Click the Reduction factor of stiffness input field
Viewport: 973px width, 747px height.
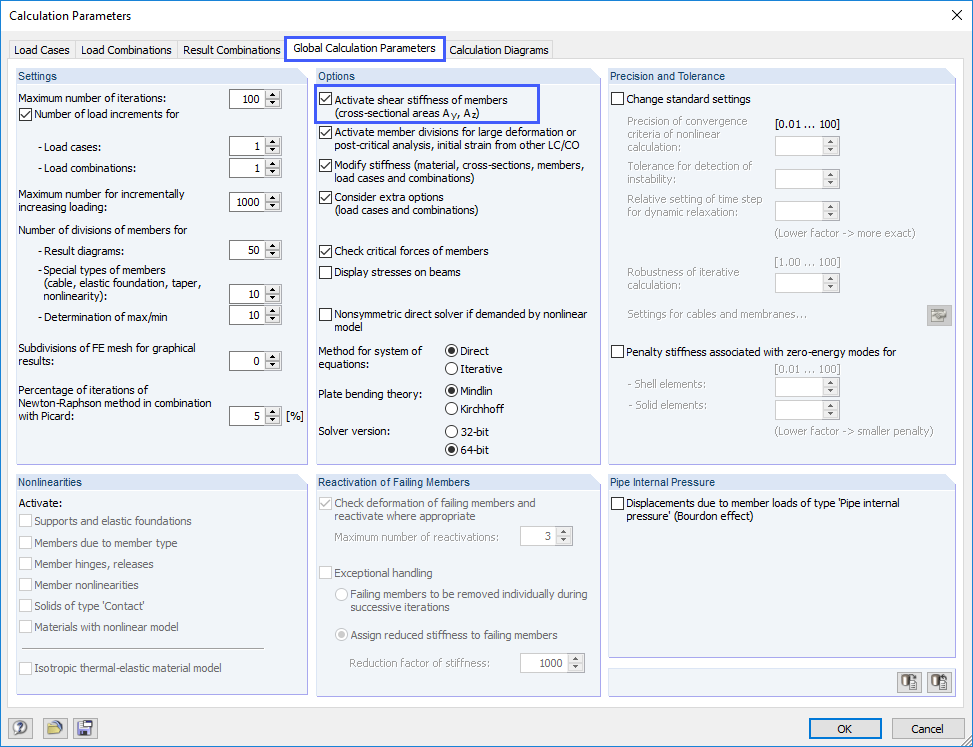(x=546, y=662)
